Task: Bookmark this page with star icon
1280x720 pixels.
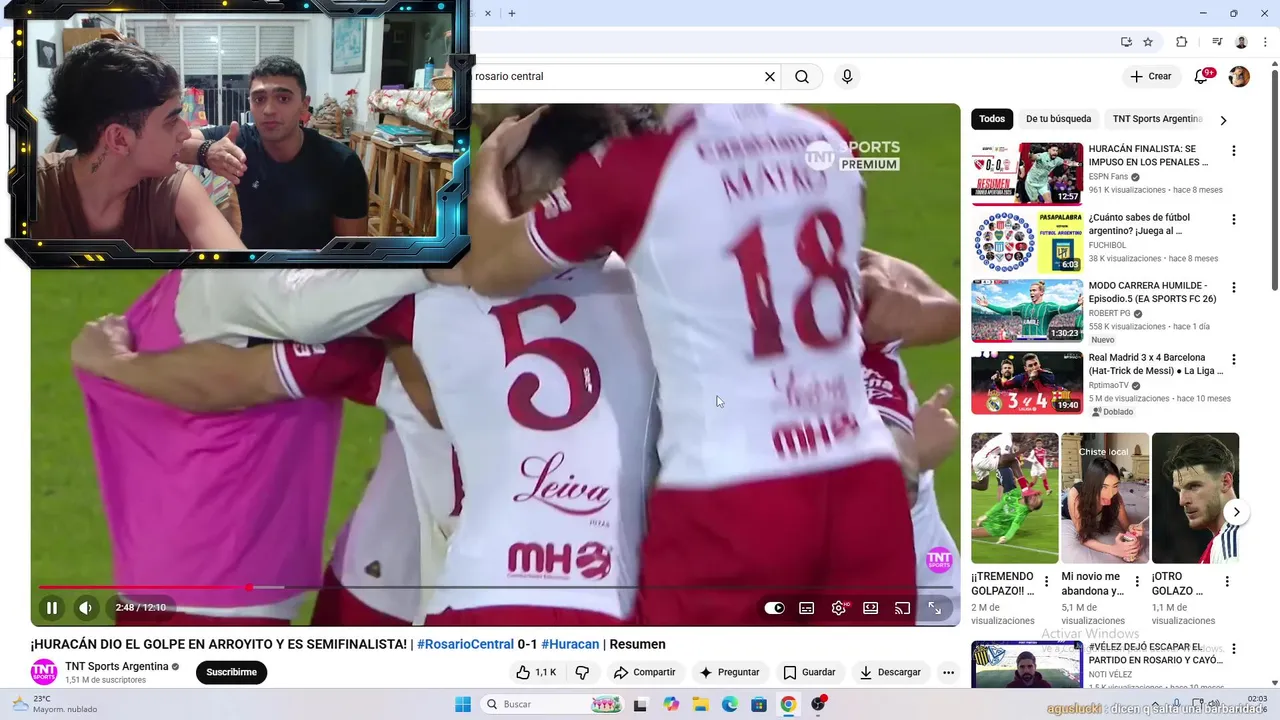Action: coord(1148,42)
